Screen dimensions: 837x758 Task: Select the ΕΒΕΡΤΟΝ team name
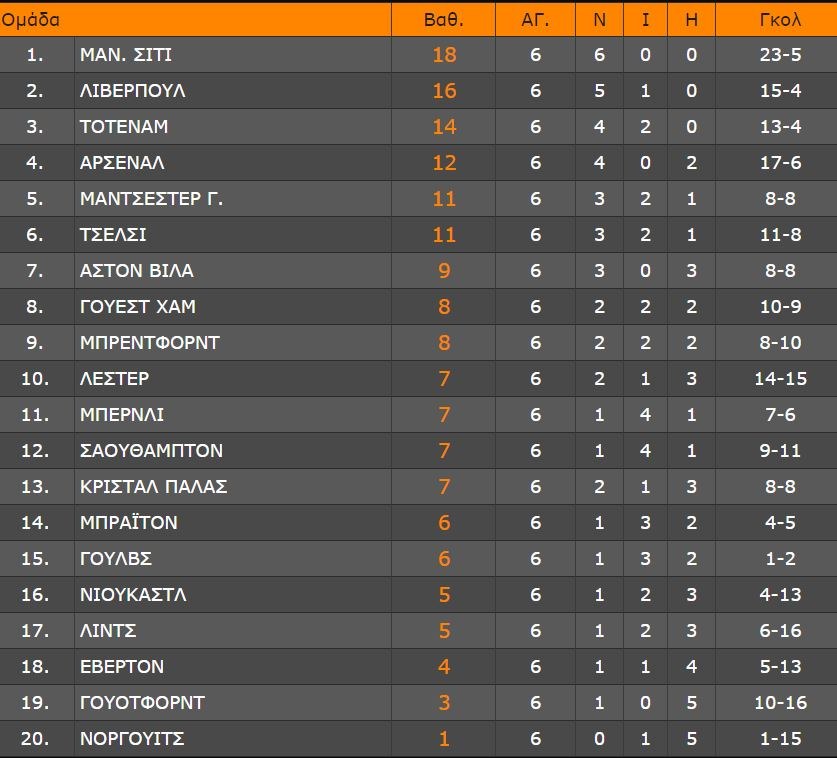click(122, 667)
